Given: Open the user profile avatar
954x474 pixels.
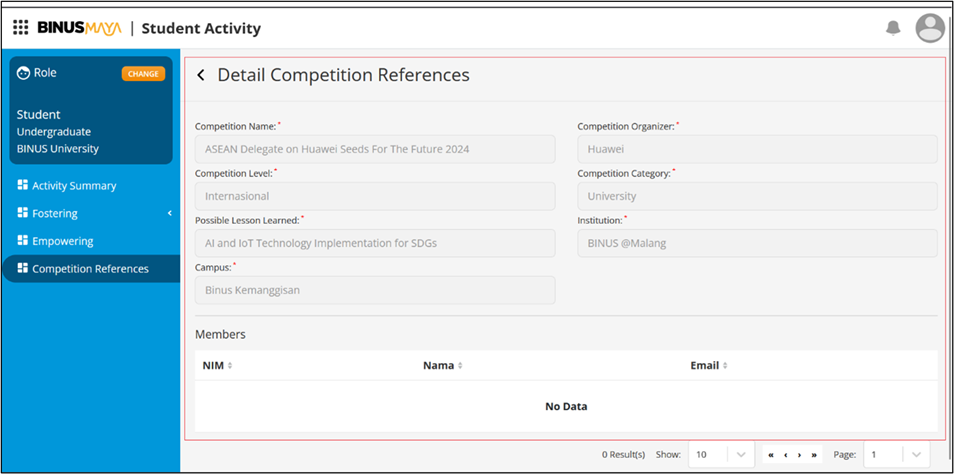Looking at the screenshot, I should coord(930,28).
